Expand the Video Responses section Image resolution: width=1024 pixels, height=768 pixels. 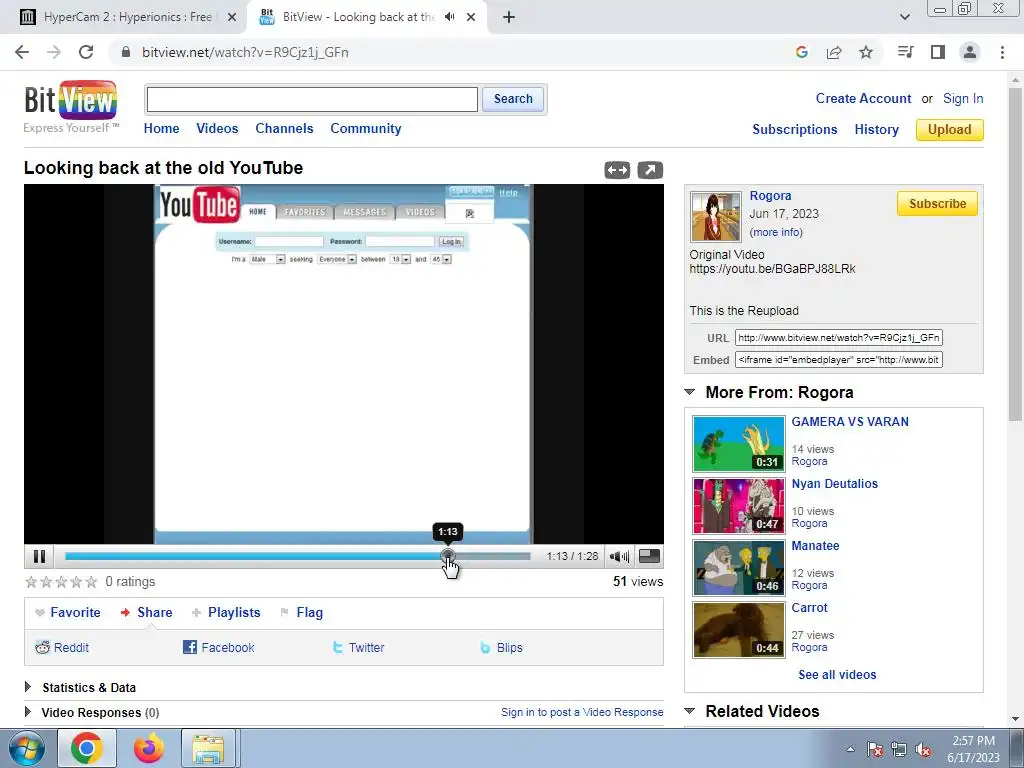pyautogui.click(x=92, y=712)
